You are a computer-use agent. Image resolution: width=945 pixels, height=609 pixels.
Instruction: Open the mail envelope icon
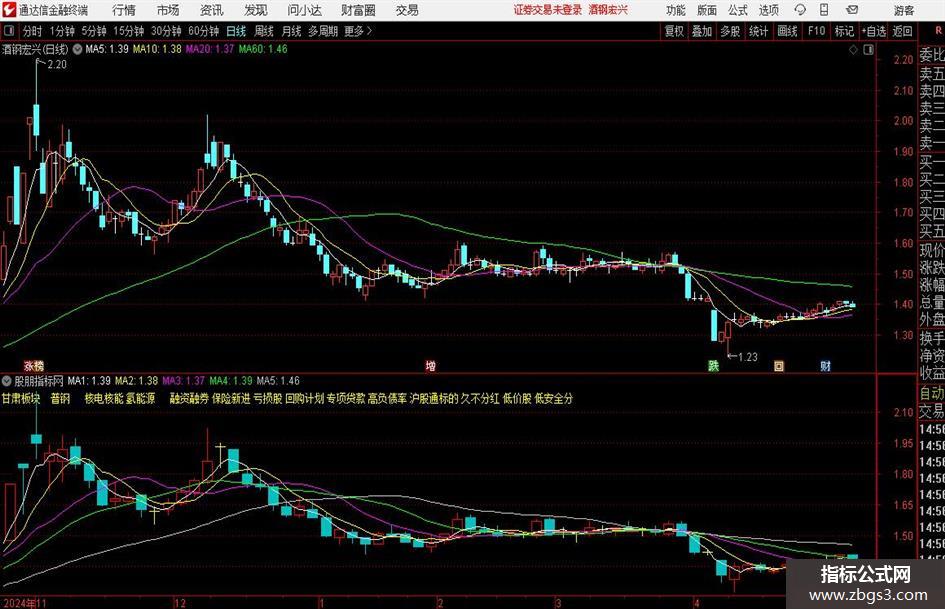[x=852, y=10]
